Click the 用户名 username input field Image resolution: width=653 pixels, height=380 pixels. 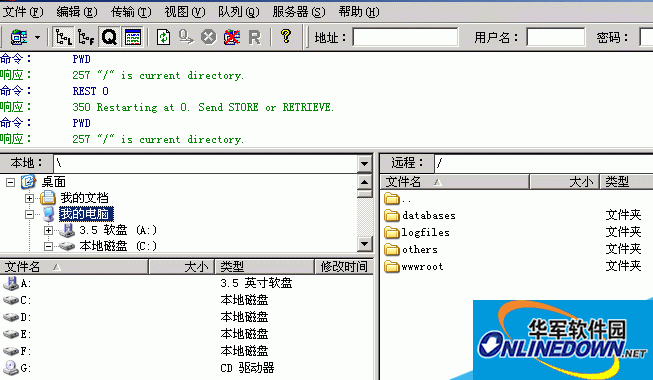click(x=556, y=38)
